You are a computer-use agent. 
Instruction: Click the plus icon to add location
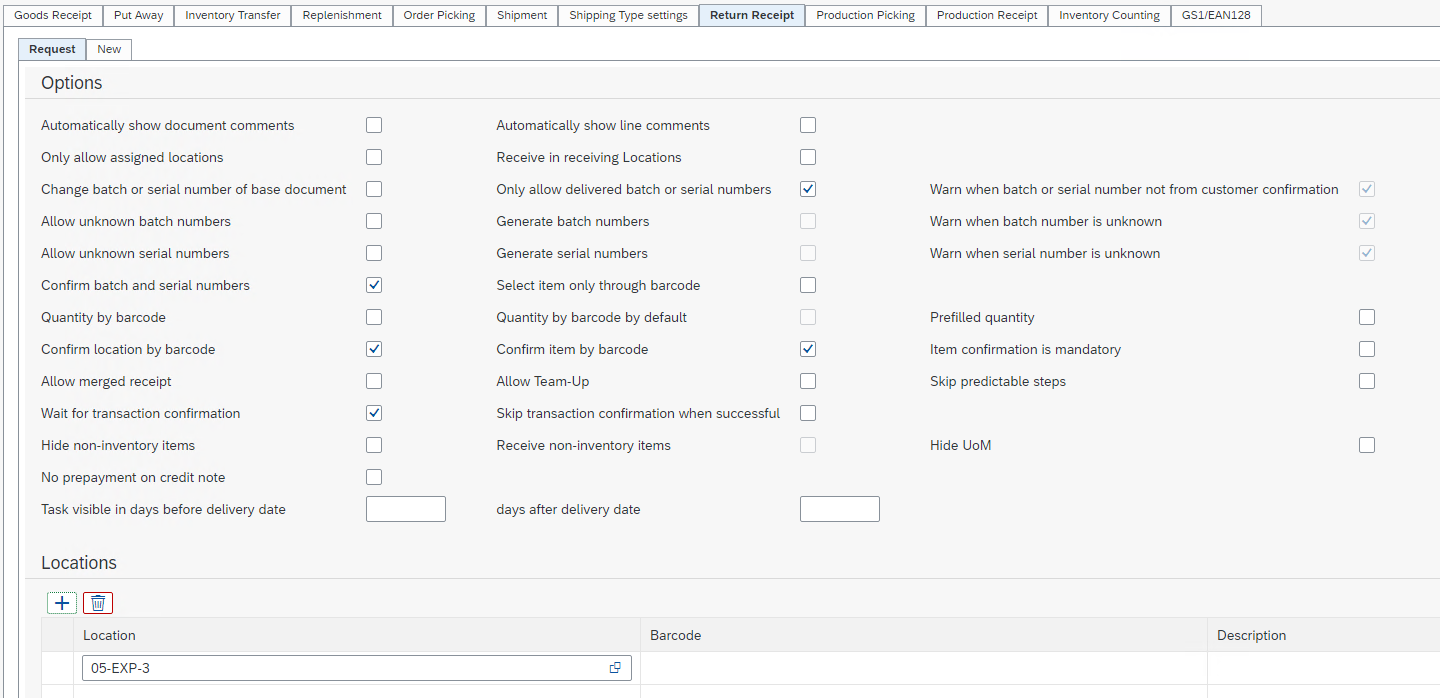tap(62, 603)
